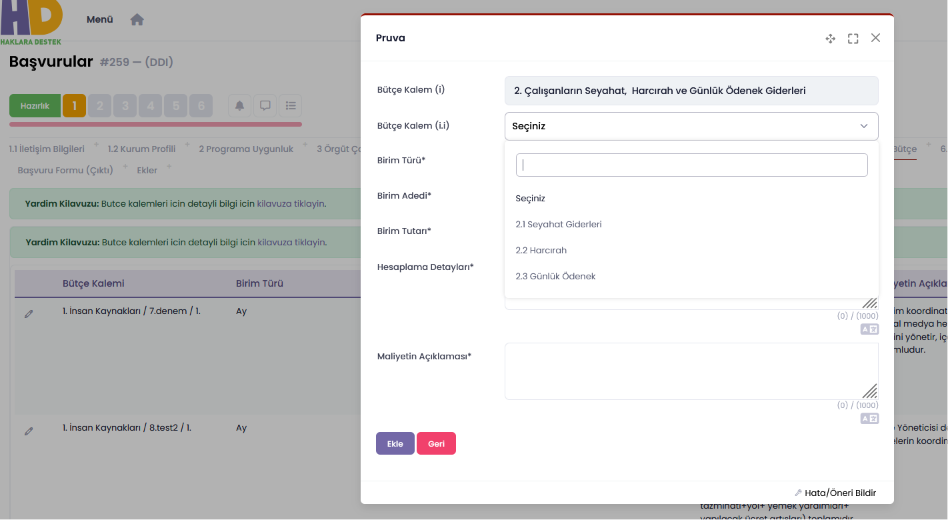Click the Geri button

[436, 444]
